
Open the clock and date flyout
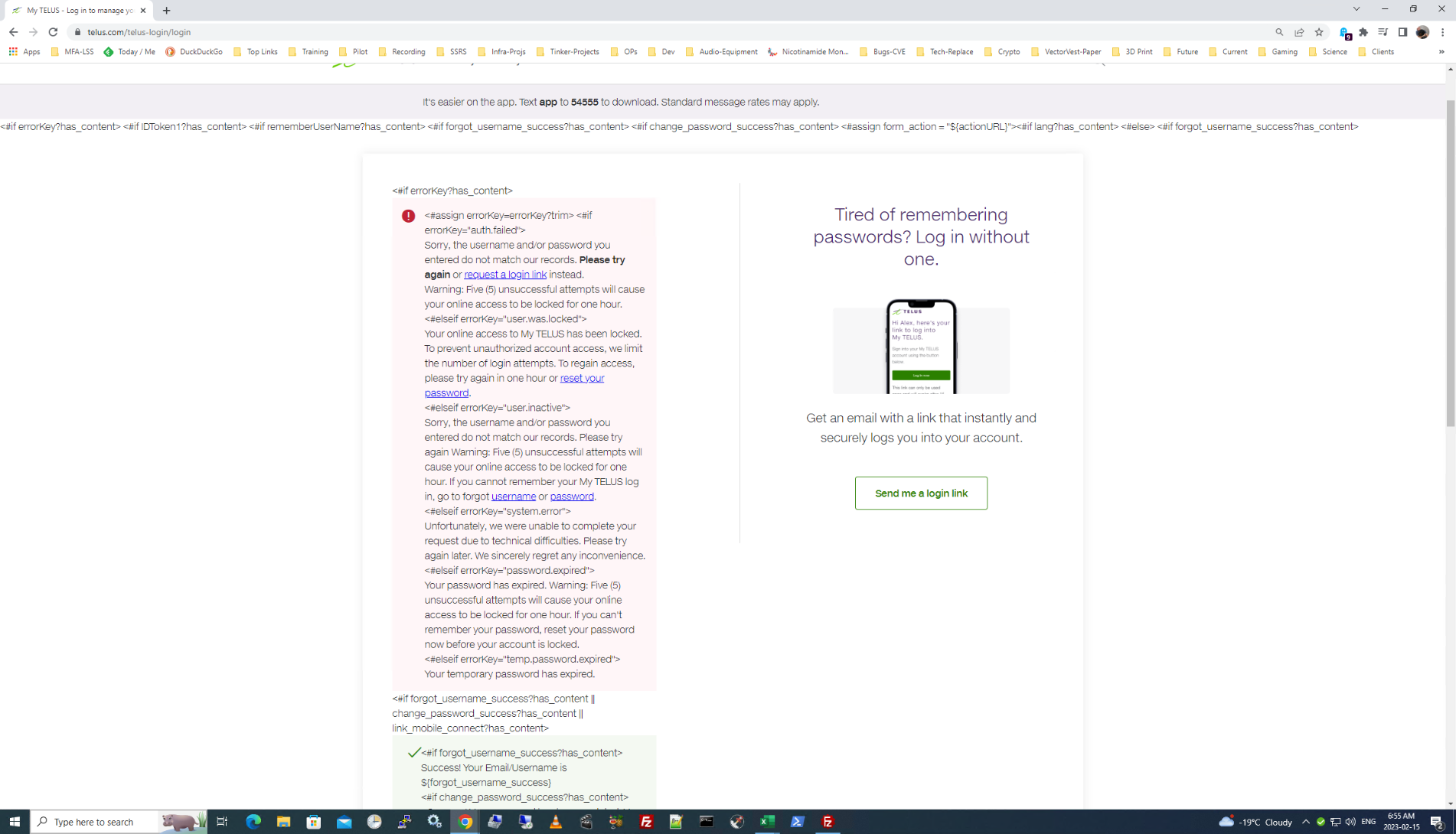point(1402,822)
